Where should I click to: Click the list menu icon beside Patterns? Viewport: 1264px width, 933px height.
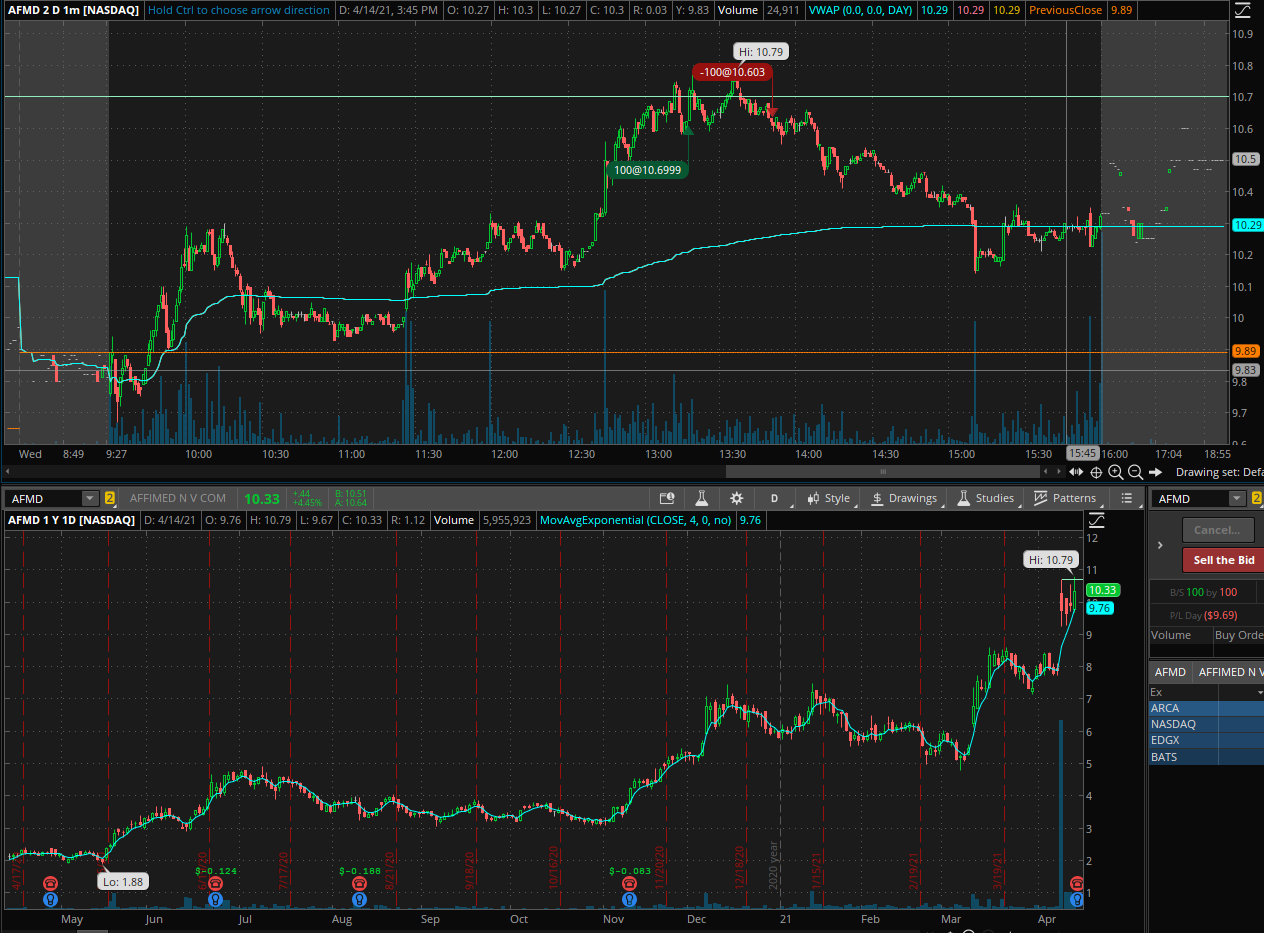(x=1127, y=498)
